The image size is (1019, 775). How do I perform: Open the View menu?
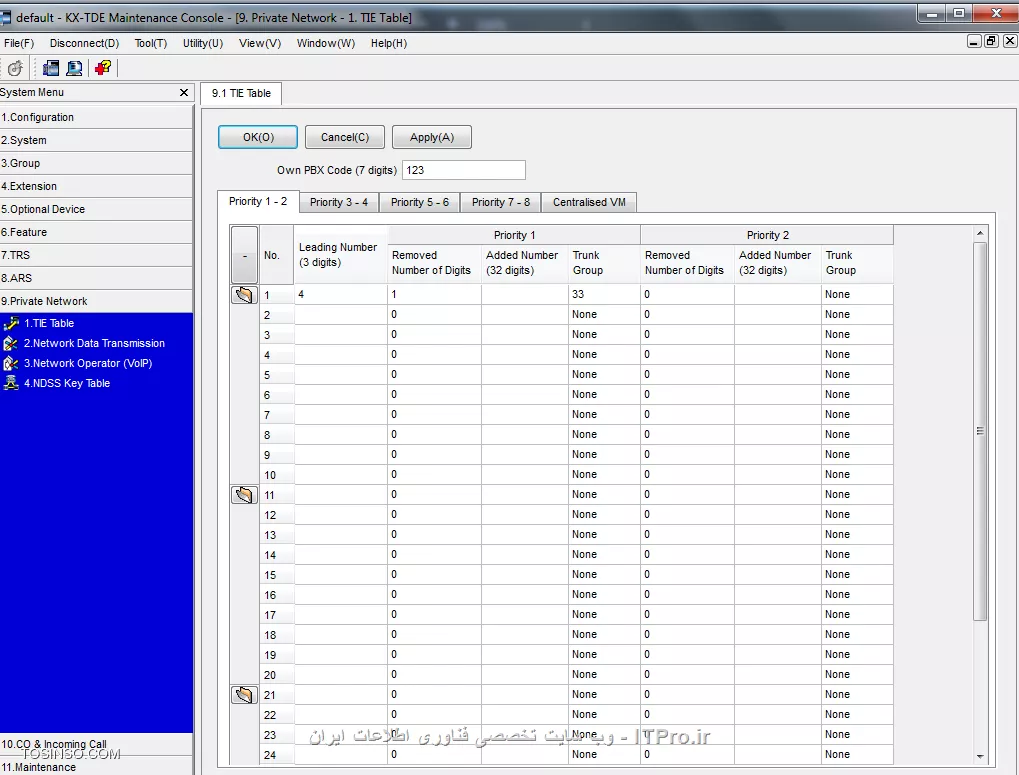point(260,43)
